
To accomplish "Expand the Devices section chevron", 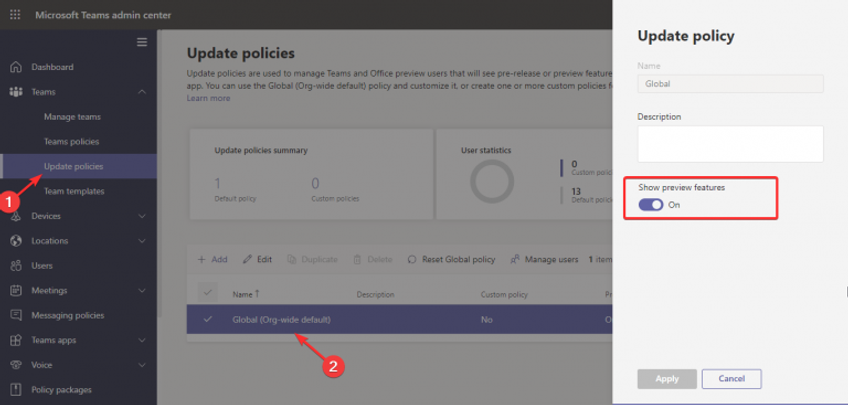I will point(142,216).
